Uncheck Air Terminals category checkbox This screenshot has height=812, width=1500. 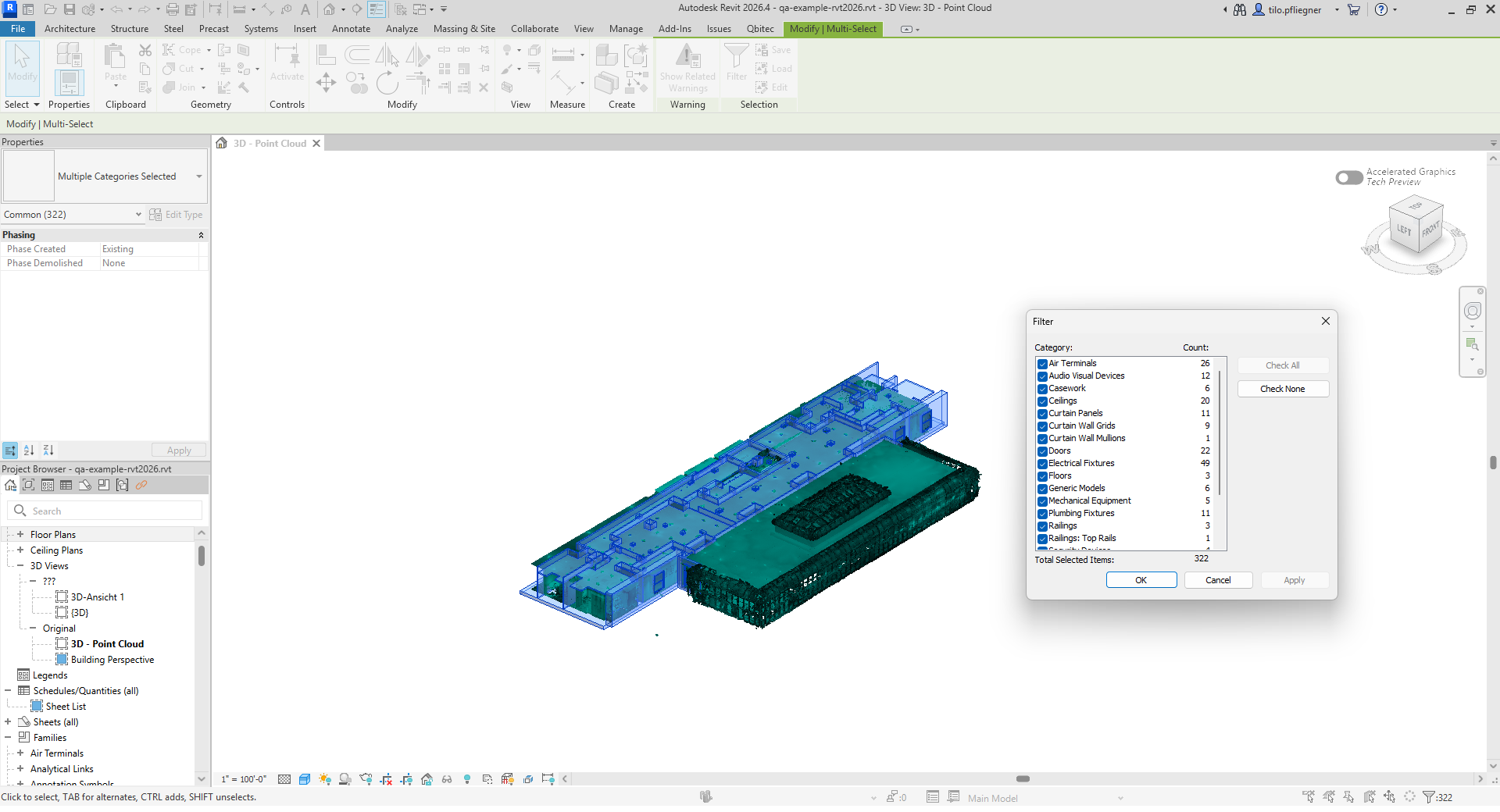1042,364
